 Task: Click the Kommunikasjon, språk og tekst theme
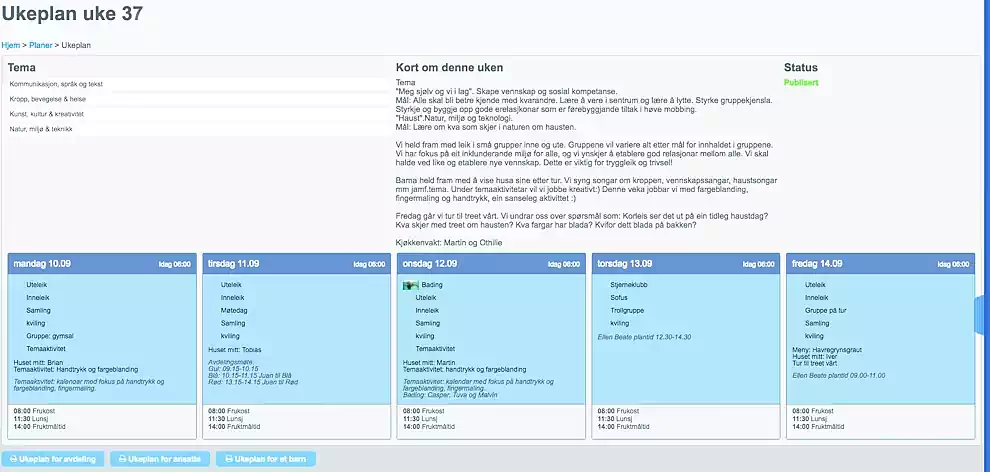(56, 84)
